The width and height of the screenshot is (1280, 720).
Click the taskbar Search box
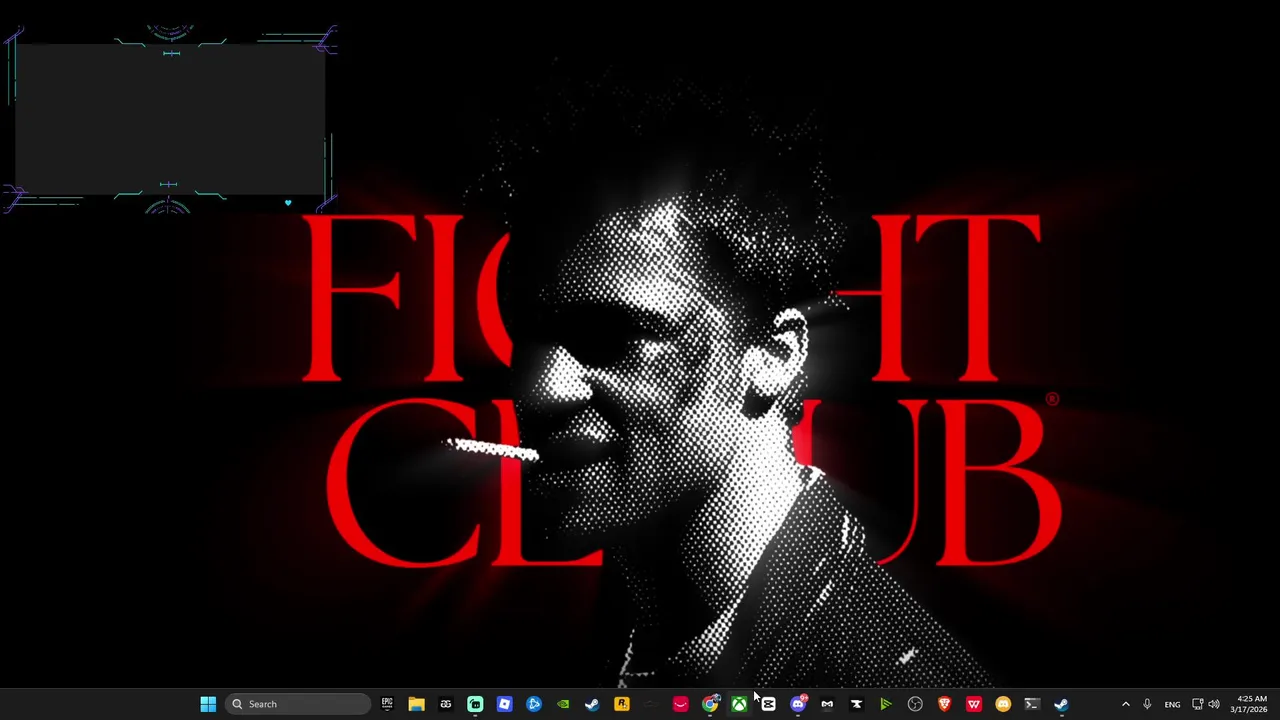298,704
